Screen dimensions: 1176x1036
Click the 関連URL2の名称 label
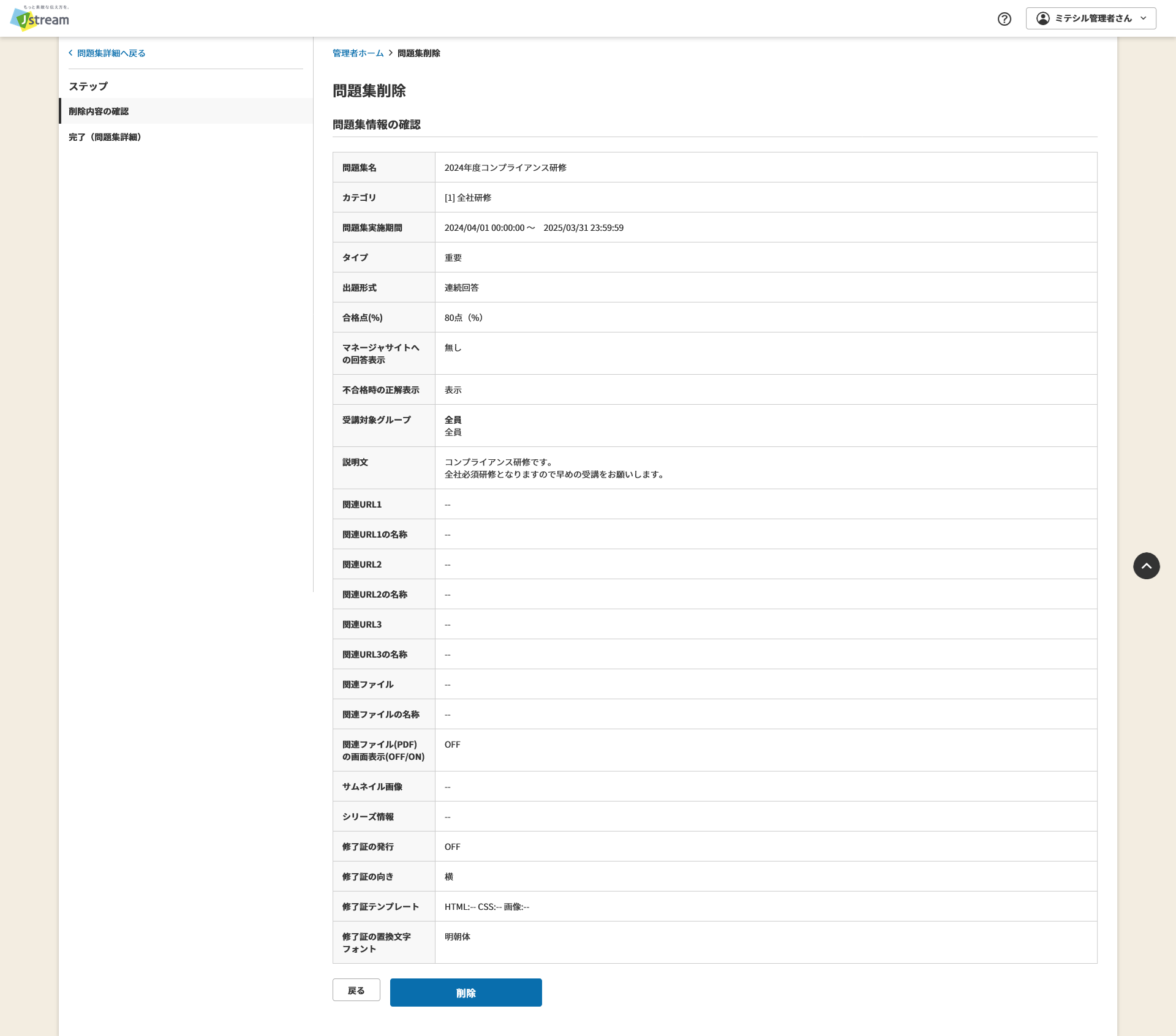click(375, 595)
